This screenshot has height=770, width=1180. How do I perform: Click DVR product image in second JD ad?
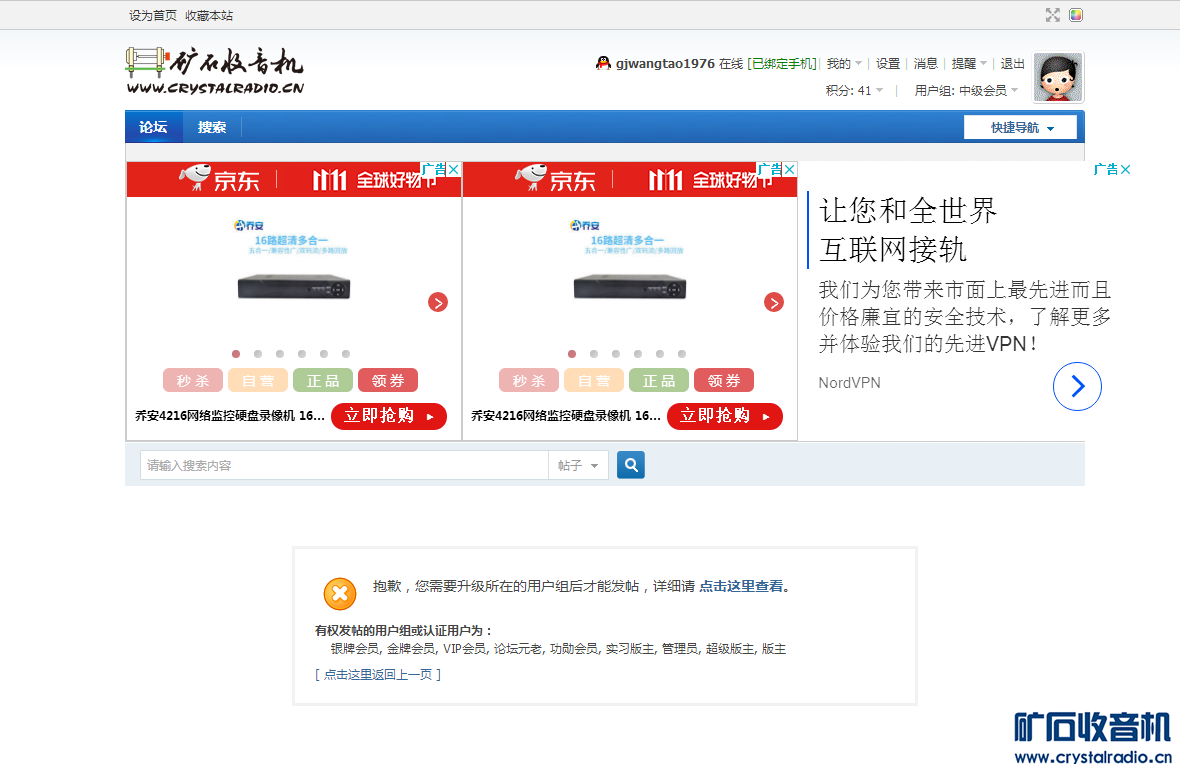[630, 287]
